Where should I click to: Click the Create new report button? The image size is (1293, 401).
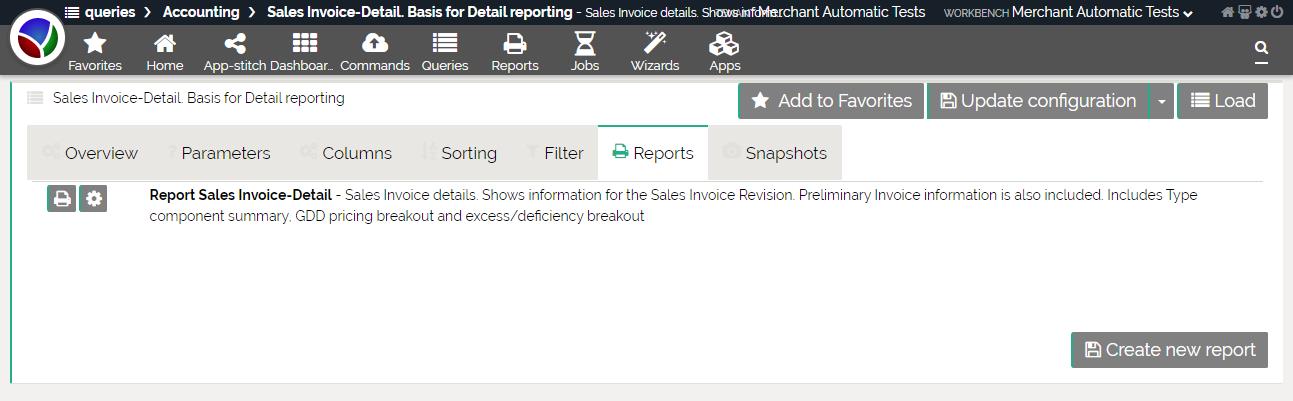point(1169,350)
